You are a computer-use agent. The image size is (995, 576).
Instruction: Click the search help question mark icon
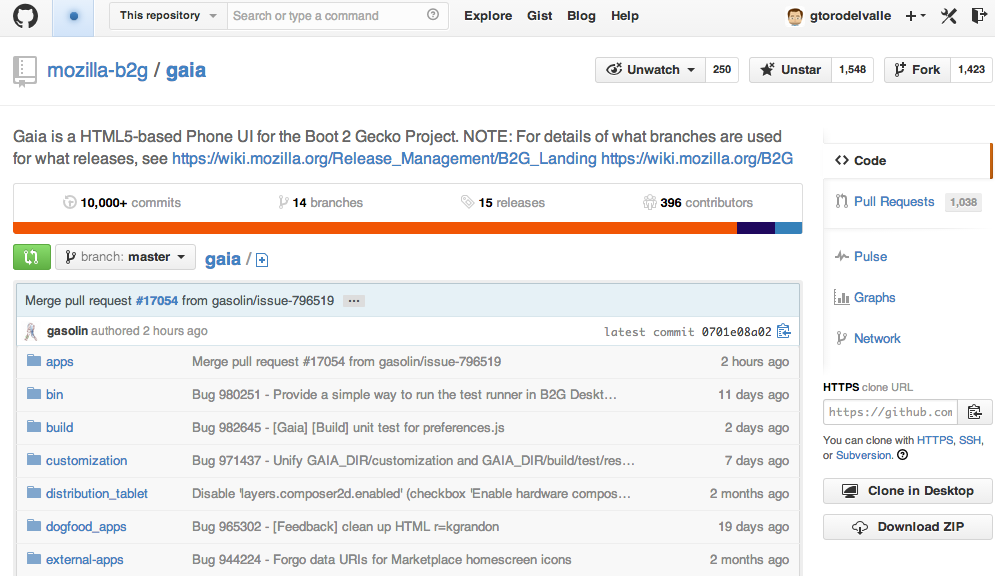pyautogui.click(x=433, y=15)
